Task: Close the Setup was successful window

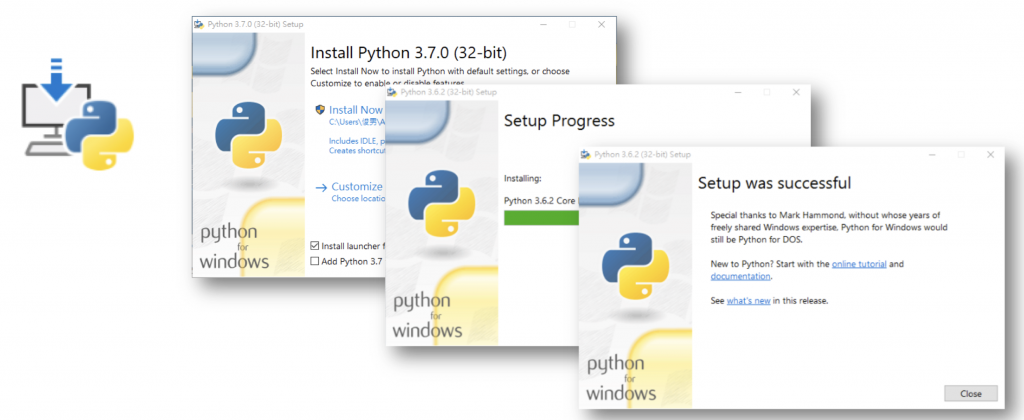Action: click(990, 154)
